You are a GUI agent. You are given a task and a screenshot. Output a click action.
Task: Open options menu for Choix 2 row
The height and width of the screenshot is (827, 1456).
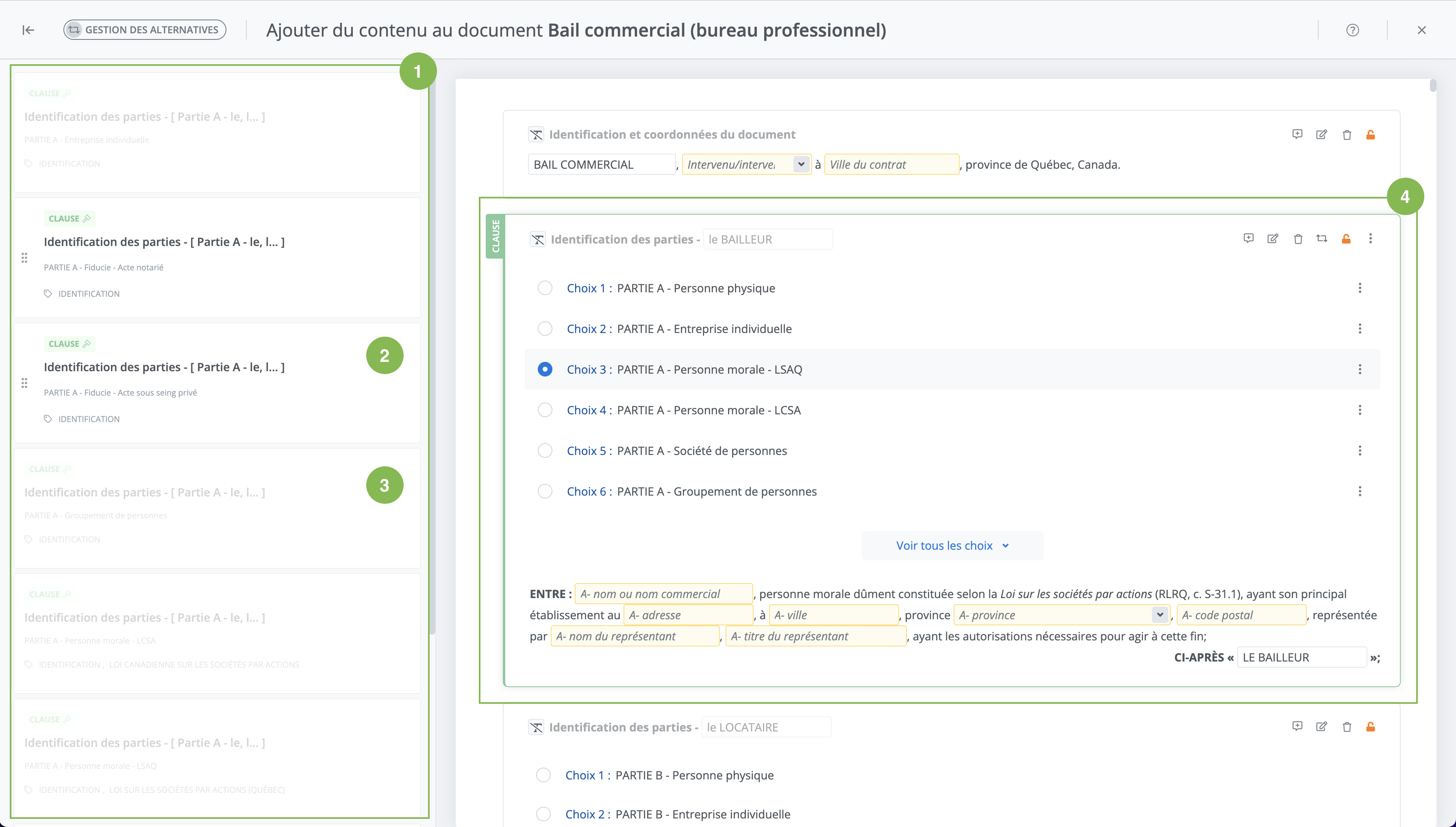click(x=1360, y=329)
